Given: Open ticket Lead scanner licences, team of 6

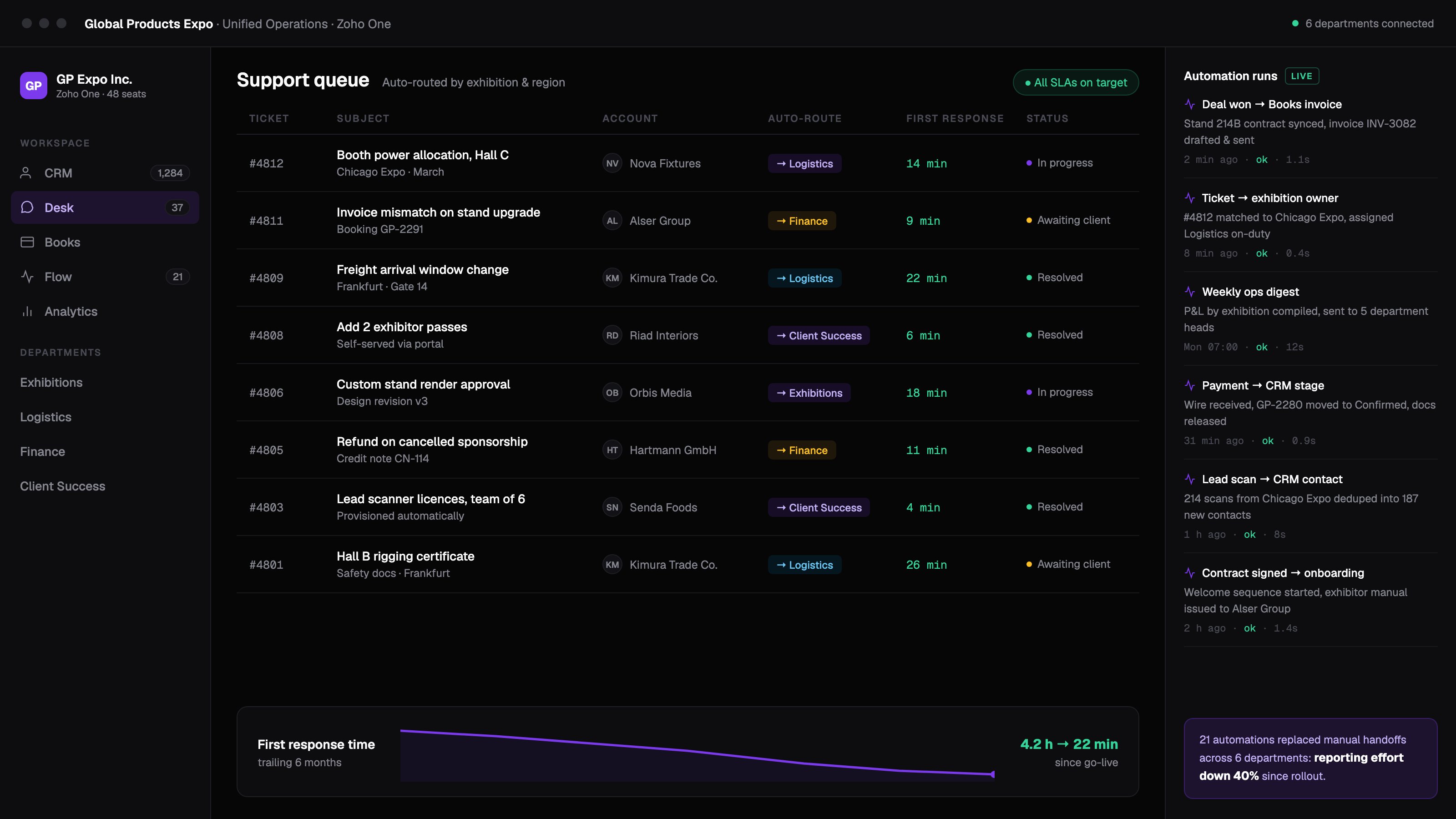Looking at the screenshot, I should [688, 507].
